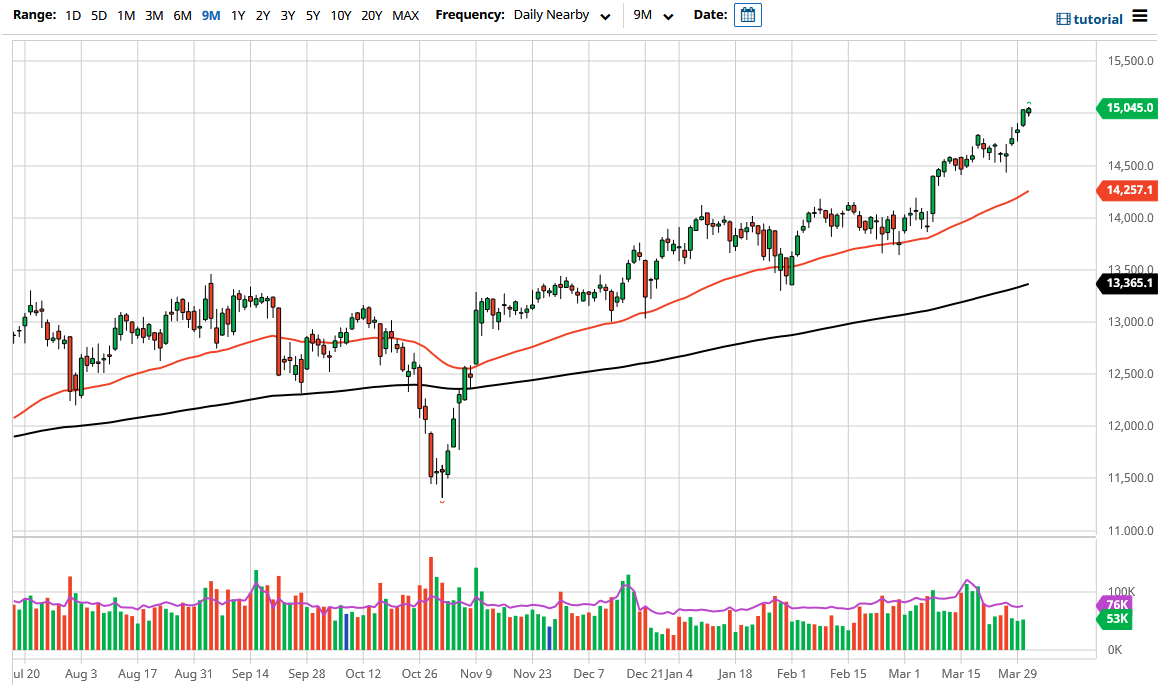
Task: Click the purple 76K volume label
Action: click(1118, 605)
